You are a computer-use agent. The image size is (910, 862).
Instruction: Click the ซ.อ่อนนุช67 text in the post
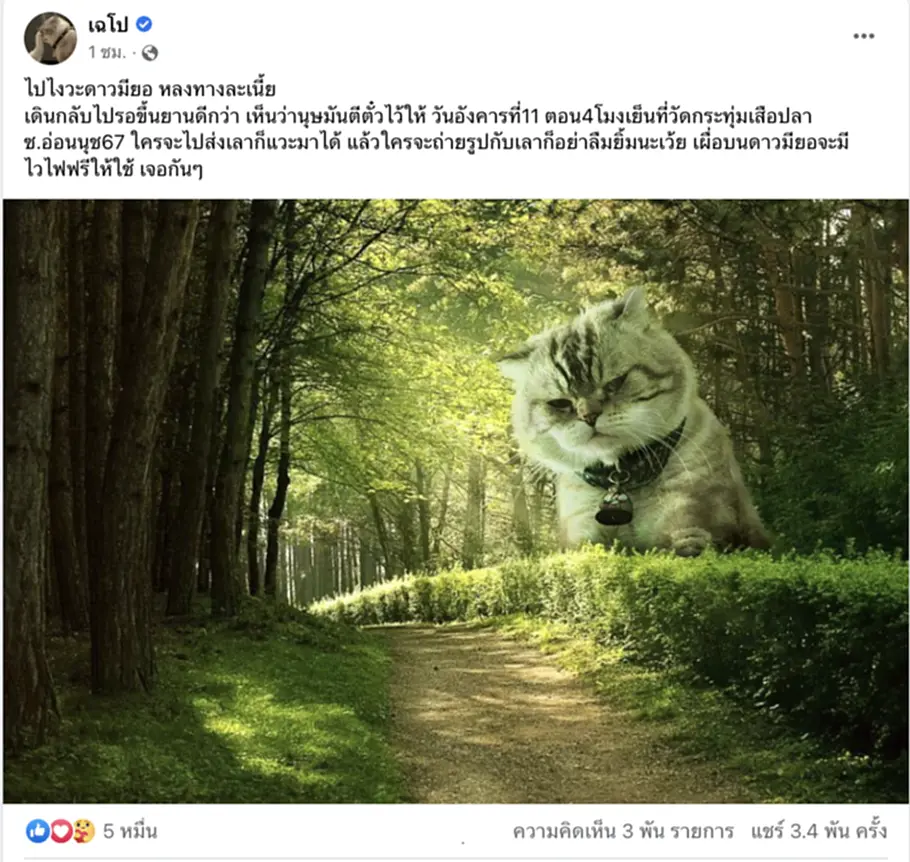[x=74, y=142]
